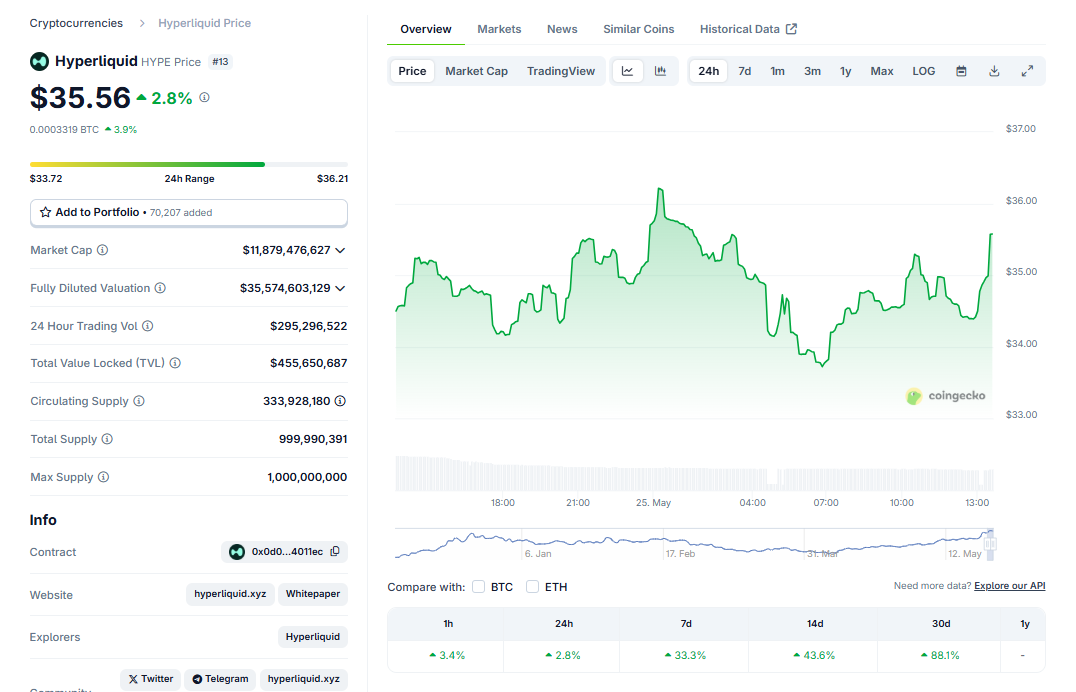Click the contract token logo icon
The width and height of the screenshot is (1076, 692).
point(237,552)
